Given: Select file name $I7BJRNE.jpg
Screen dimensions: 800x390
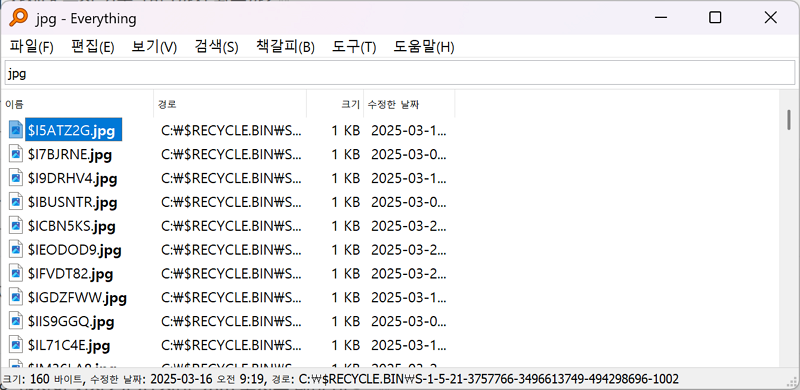Looking at the screenshot, I should coord(70,154).
